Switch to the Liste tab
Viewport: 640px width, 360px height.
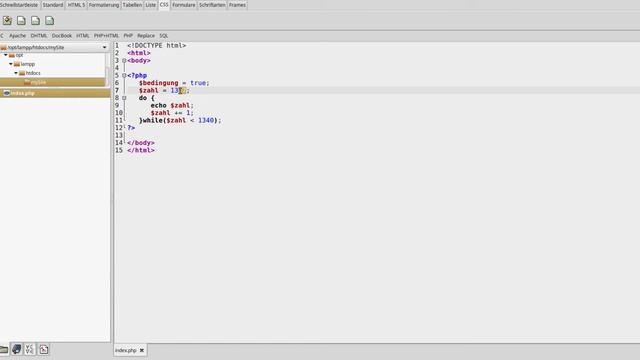pyautogui.click(x=151, y=5)
